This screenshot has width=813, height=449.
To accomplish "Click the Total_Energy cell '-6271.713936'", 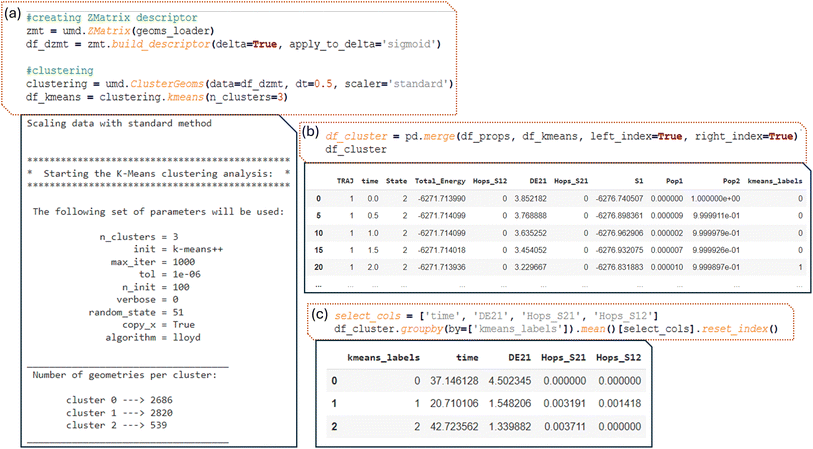I will [442, 268].
